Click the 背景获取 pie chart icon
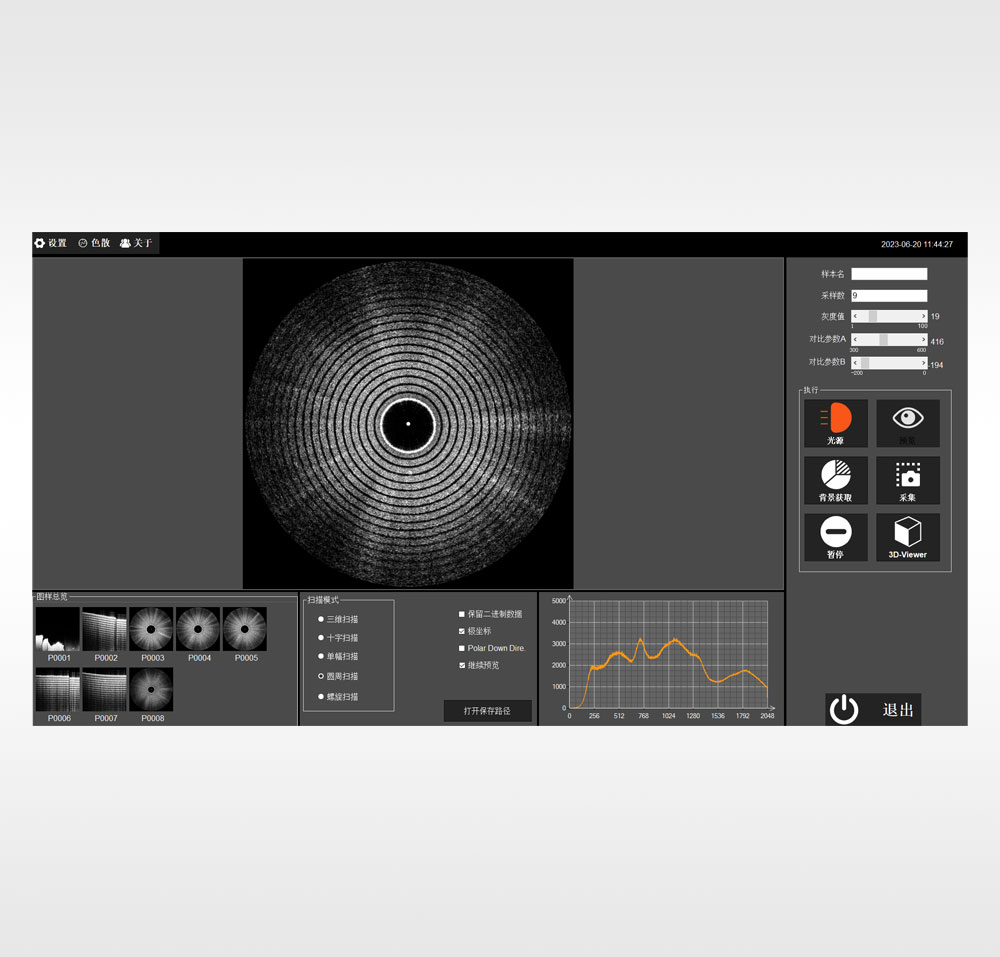This screenshot has height=957, width=1000. [x=835, y=475]
